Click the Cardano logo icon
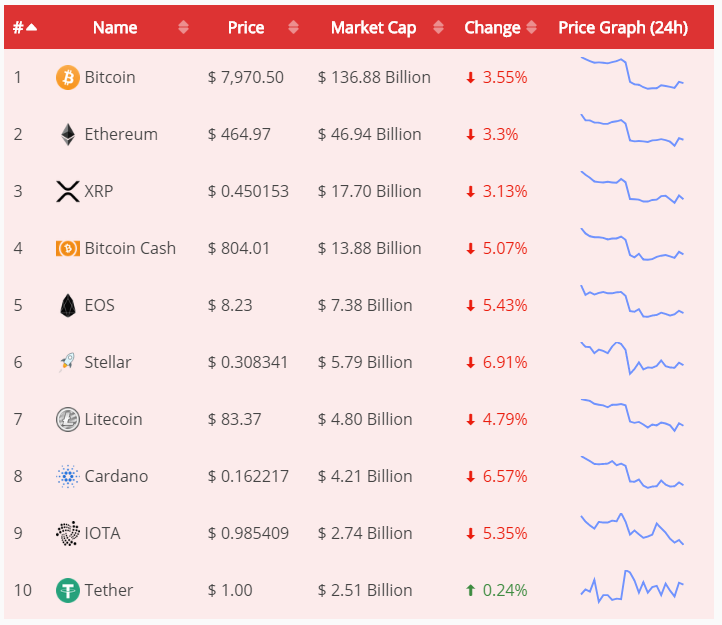This screenshot has width=722, height=625. coord(67,476)
